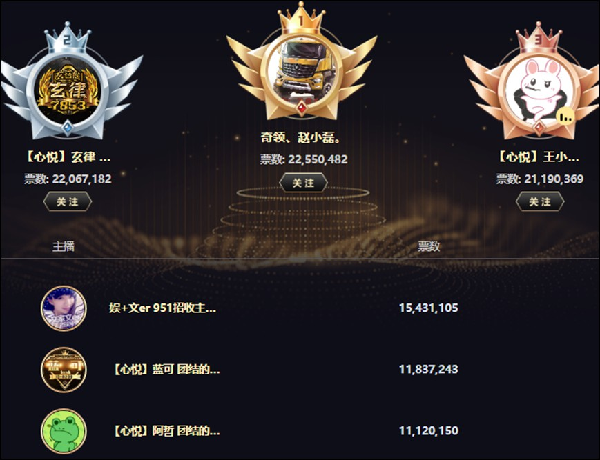
Task: Follow 【心悦】玄律 with the 关注 button
Action: (67, 202)
